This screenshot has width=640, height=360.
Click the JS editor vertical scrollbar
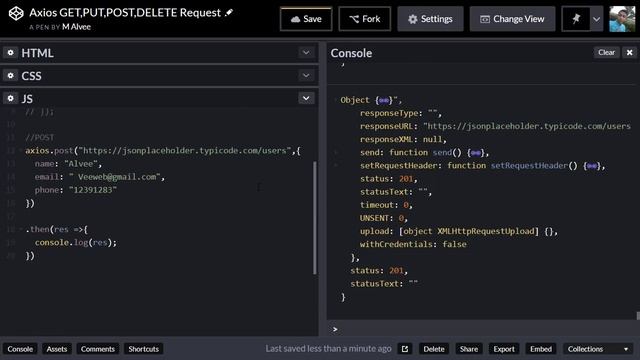[x=315, y=218]
